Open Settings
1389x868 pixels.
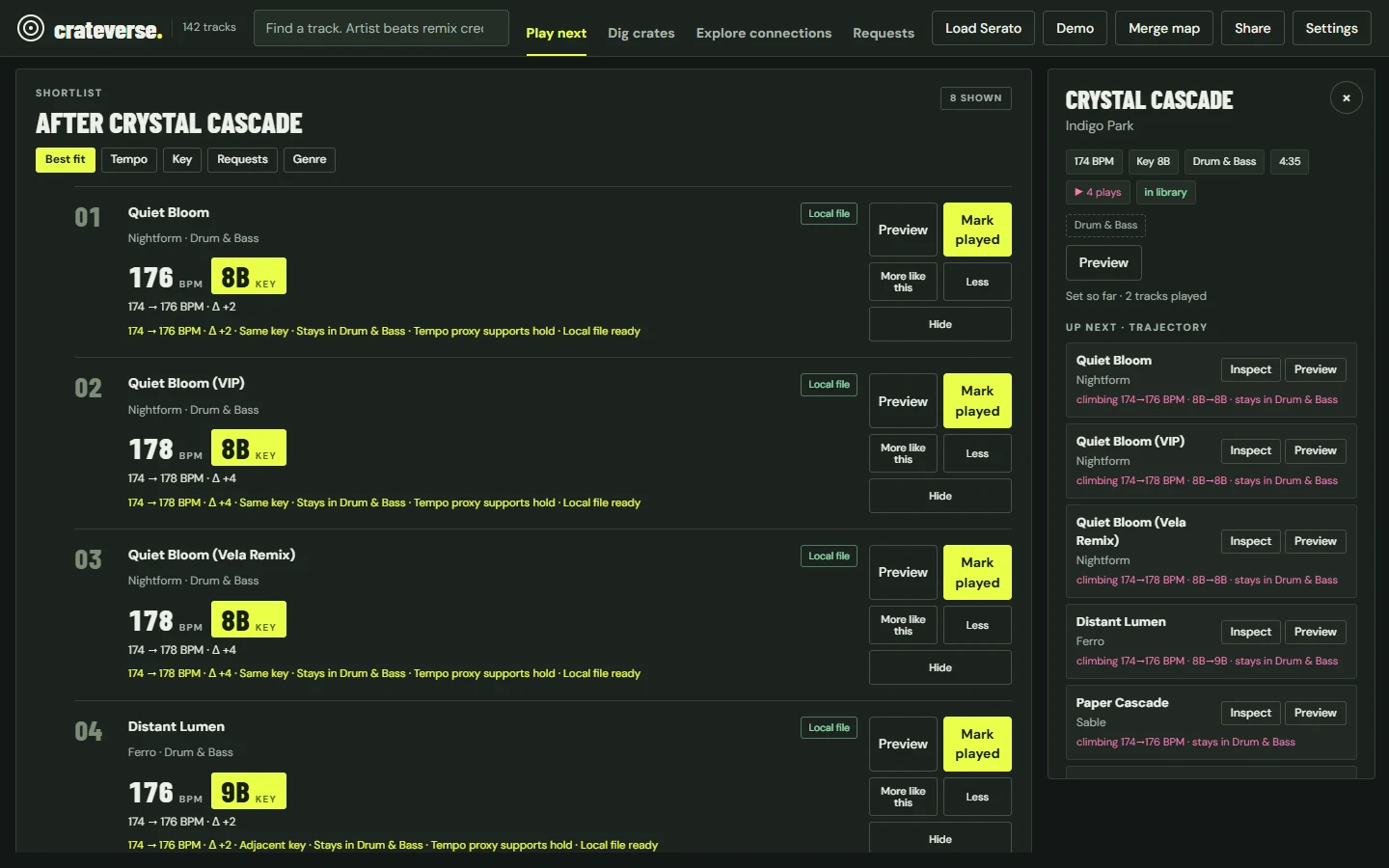(1331, 28)
